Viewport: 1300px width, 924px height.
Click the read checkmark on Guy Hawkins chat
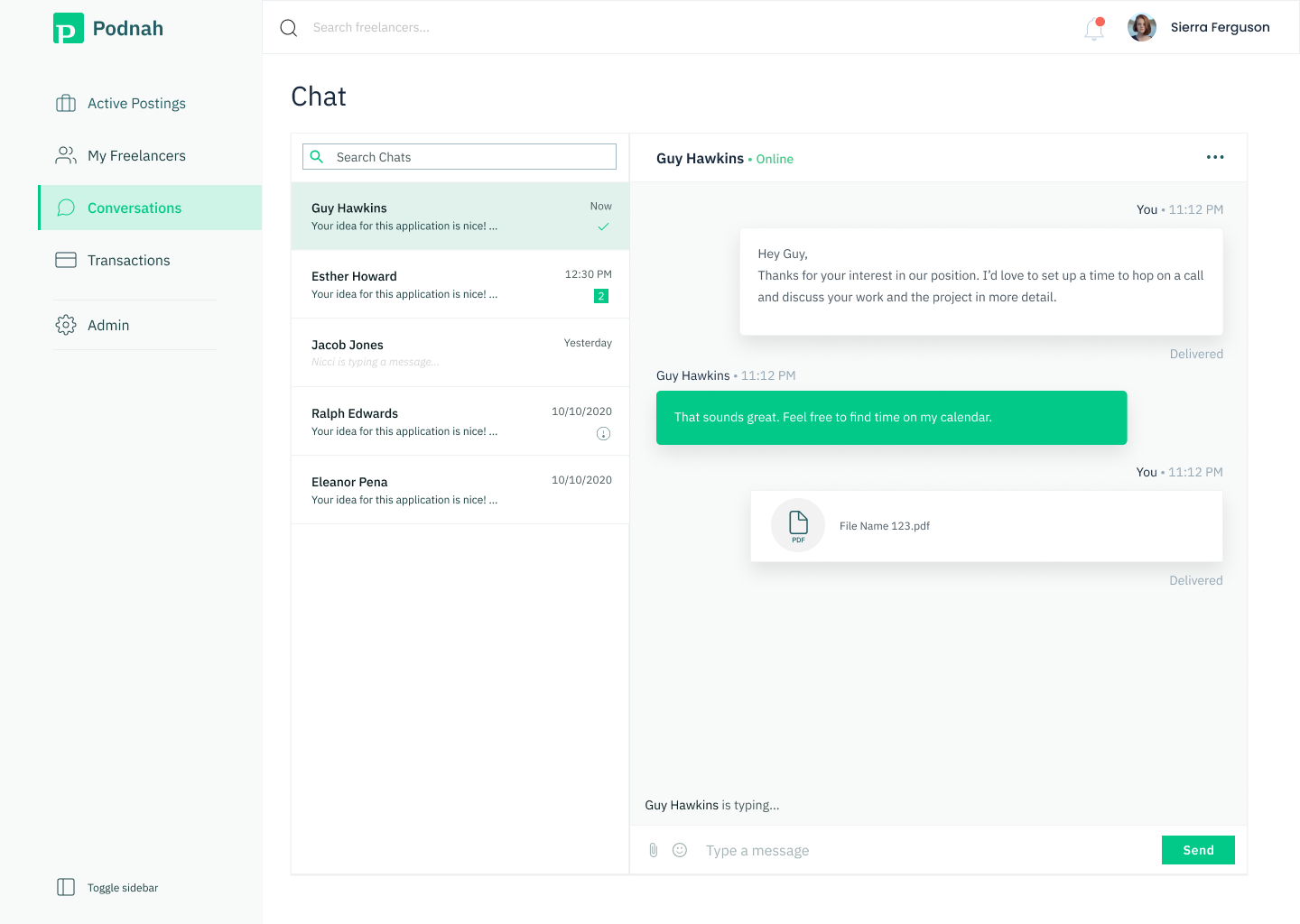pyautogui.click(x=603, y=226)
